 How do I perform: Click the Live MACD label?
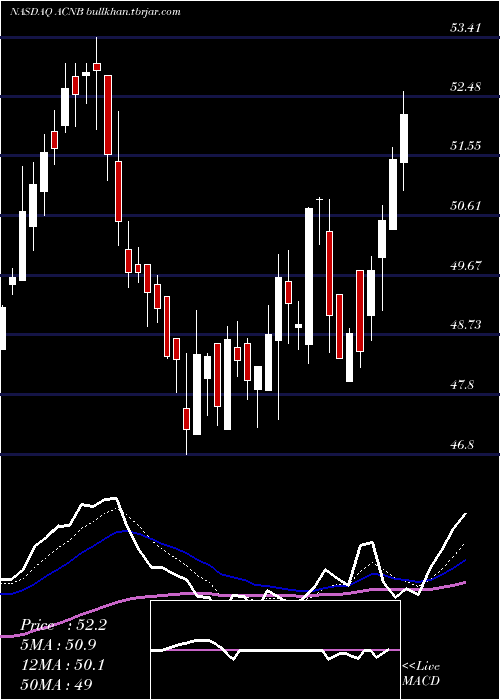tap(421, 673)
